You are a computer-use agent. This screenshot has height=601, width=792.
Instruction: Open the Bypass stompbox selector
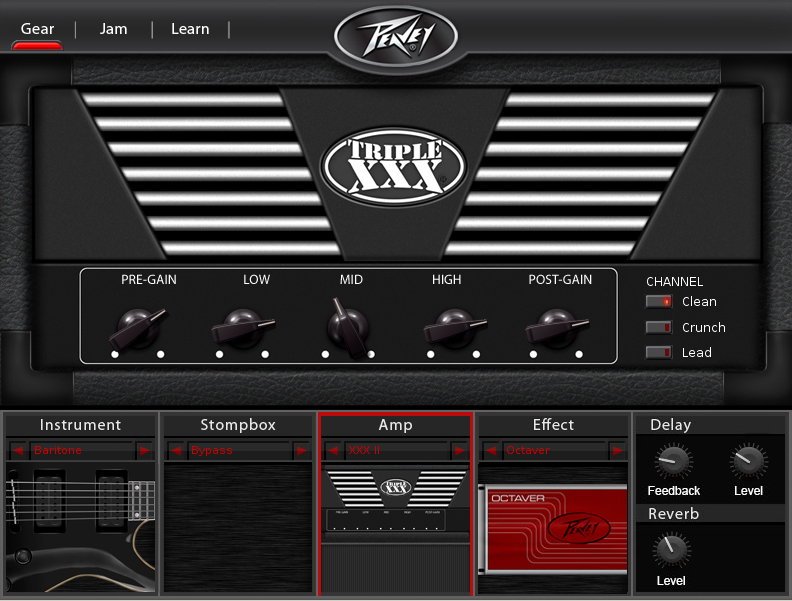[x=238, y=450]
